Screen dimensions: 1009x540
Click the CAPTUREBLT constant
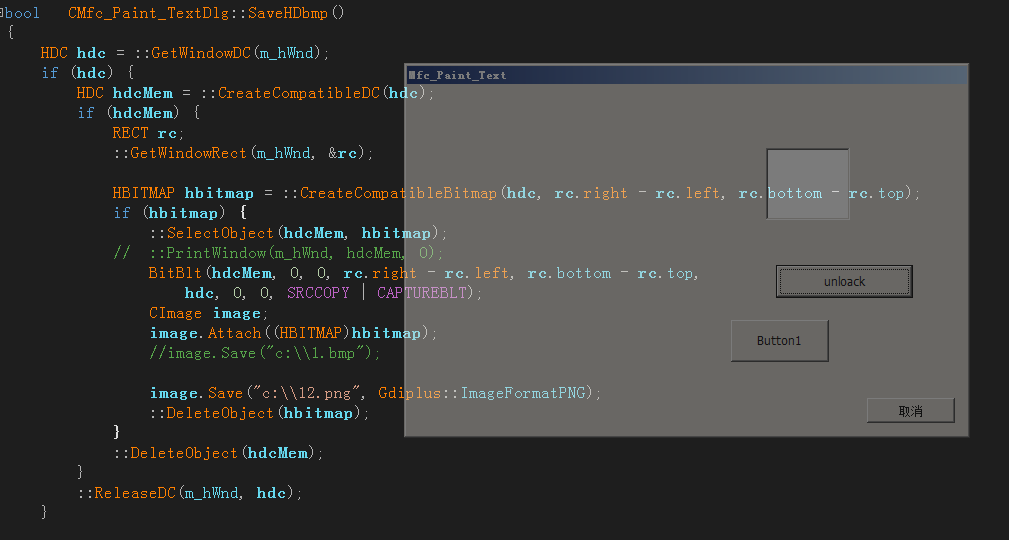[x=422, y=293]
